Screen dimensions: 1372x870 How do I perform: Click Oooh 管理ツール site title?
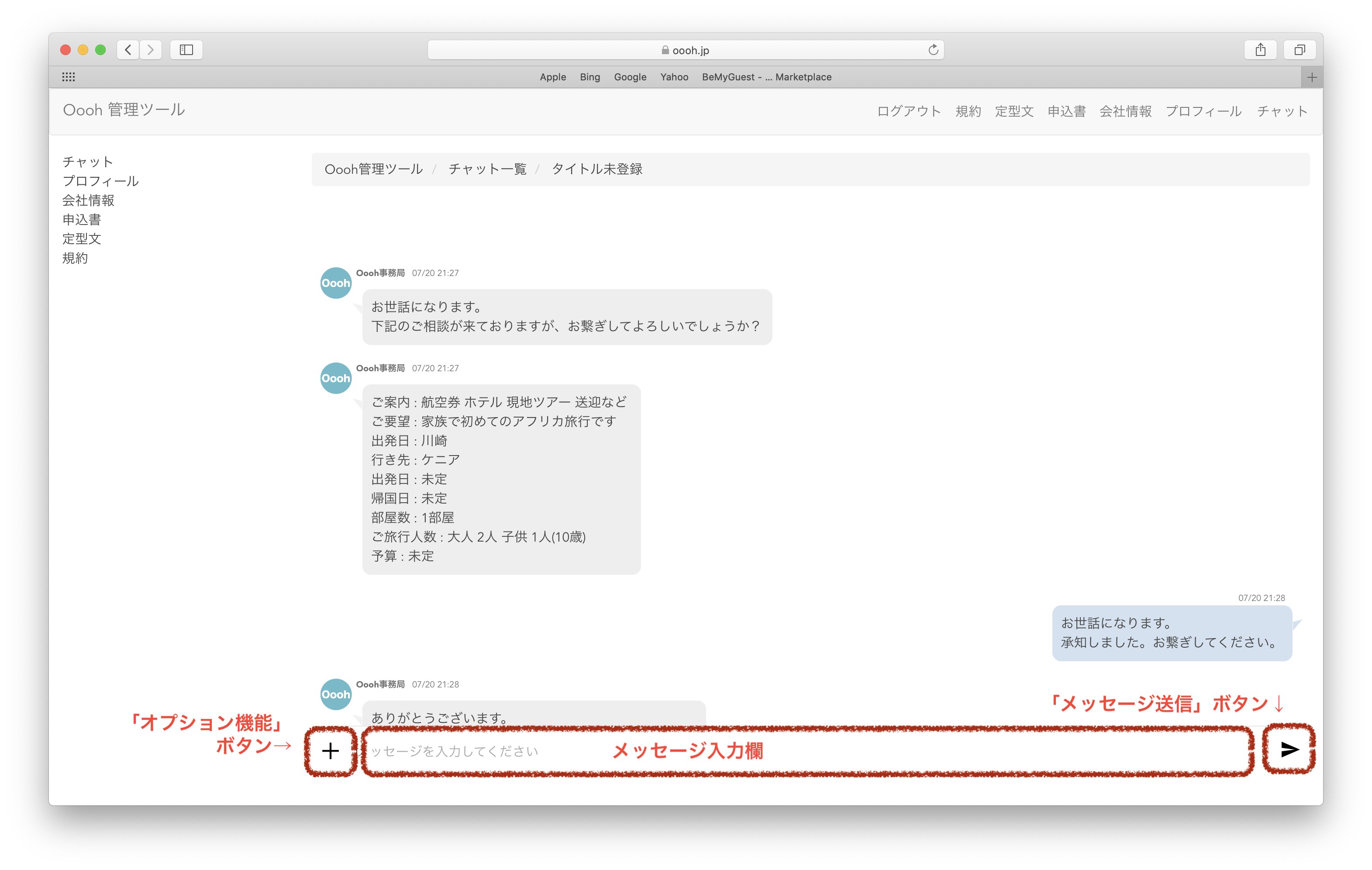[124, 109]
